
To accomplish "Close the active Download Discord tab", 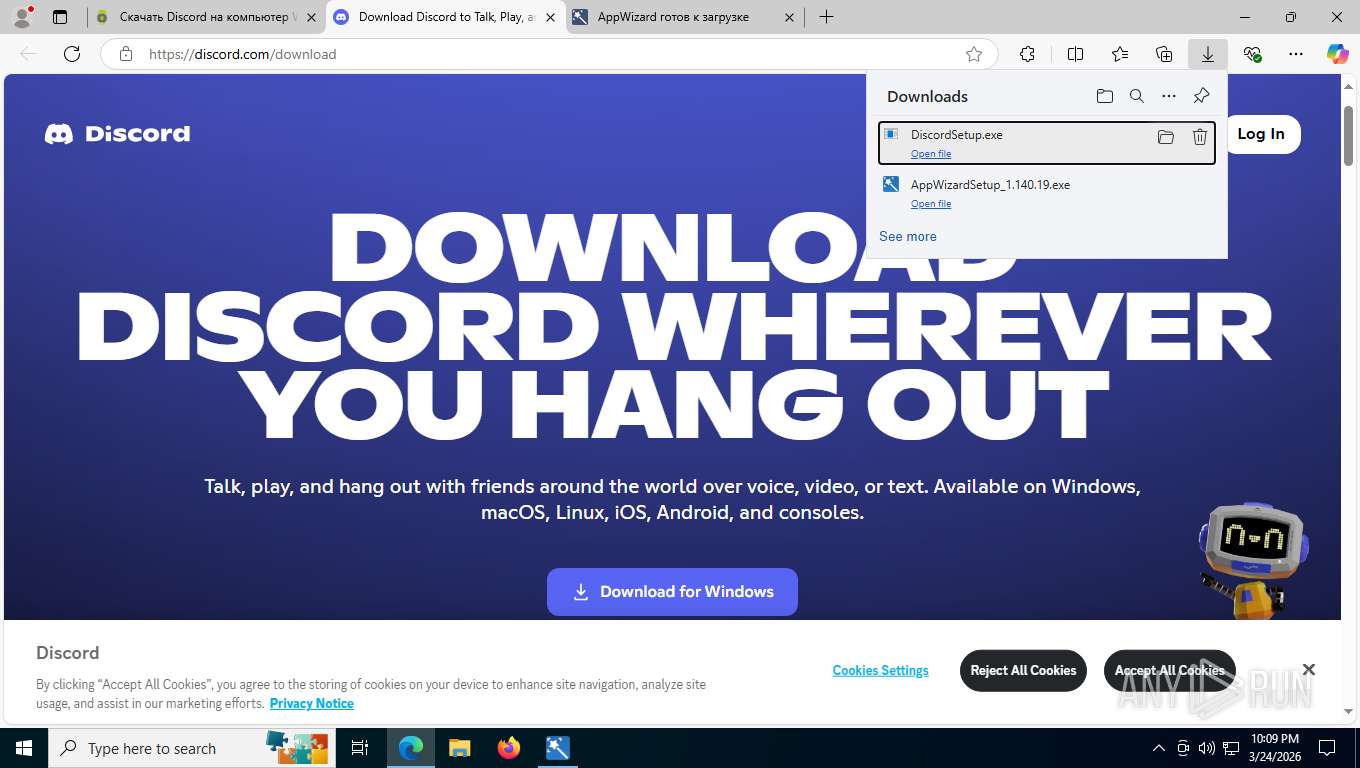I will tap(550, 17).
